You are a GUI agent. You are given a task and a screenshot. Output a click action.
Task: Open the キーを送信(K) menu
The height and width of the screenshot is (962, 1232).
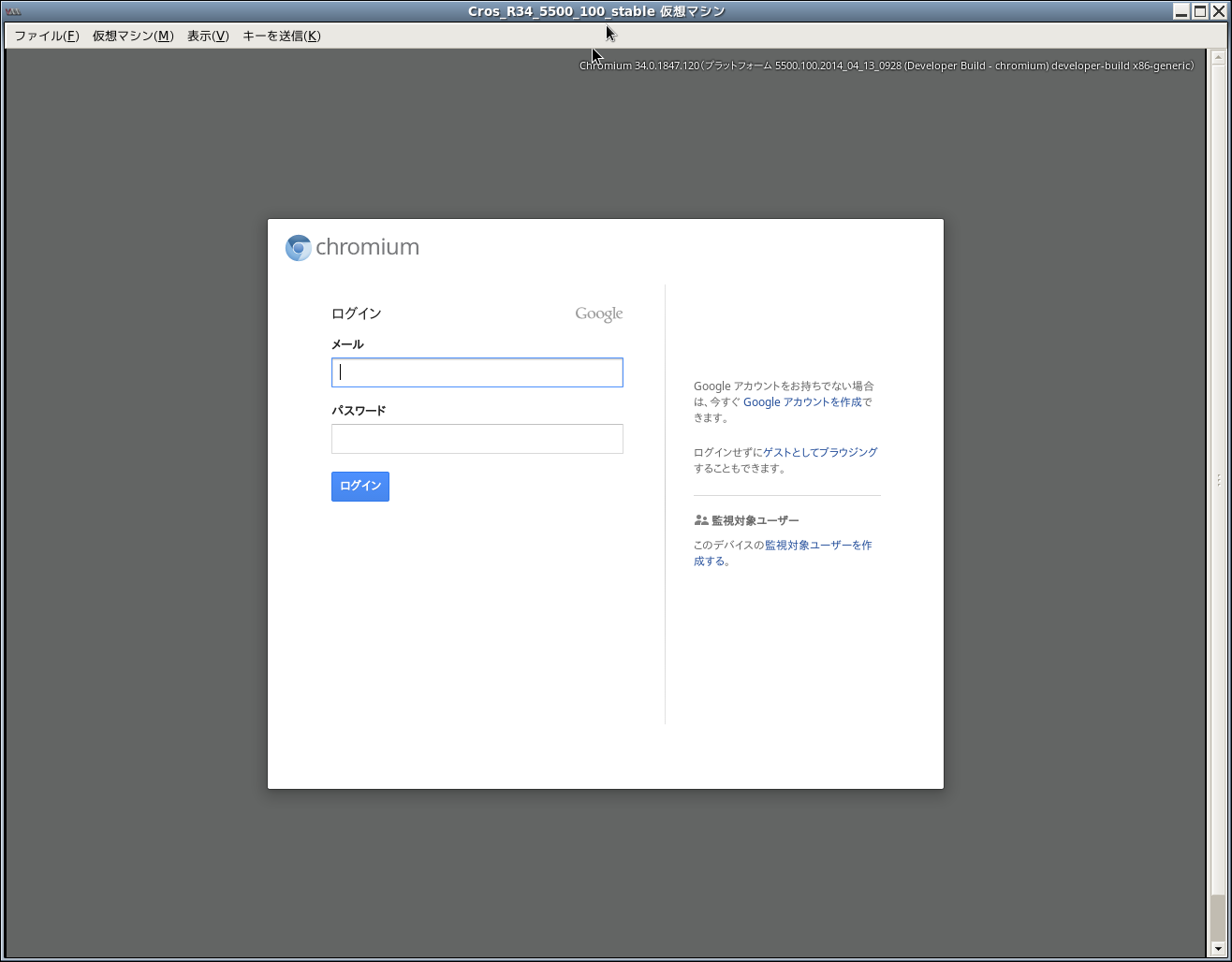point(282,36)
